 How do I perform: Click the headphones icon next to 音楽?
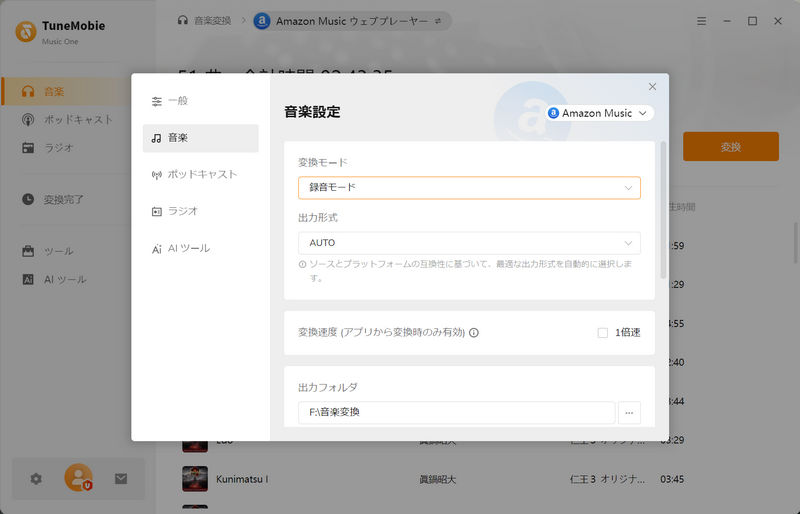[x=28, y=91]
